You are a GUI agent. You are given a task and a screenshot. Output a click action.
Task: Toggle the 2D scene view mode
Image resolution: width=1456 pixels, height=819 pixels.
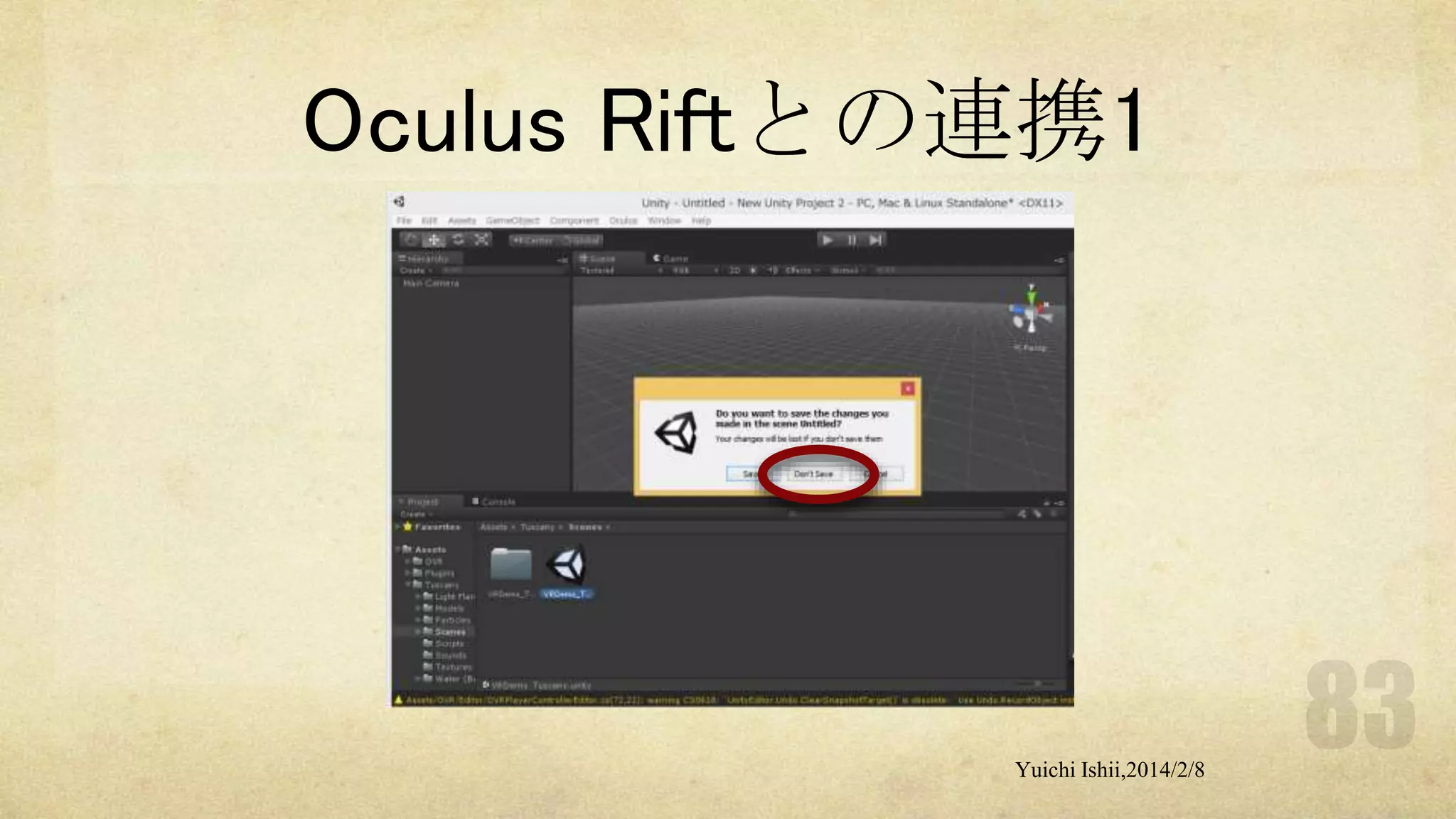(735, 271)
